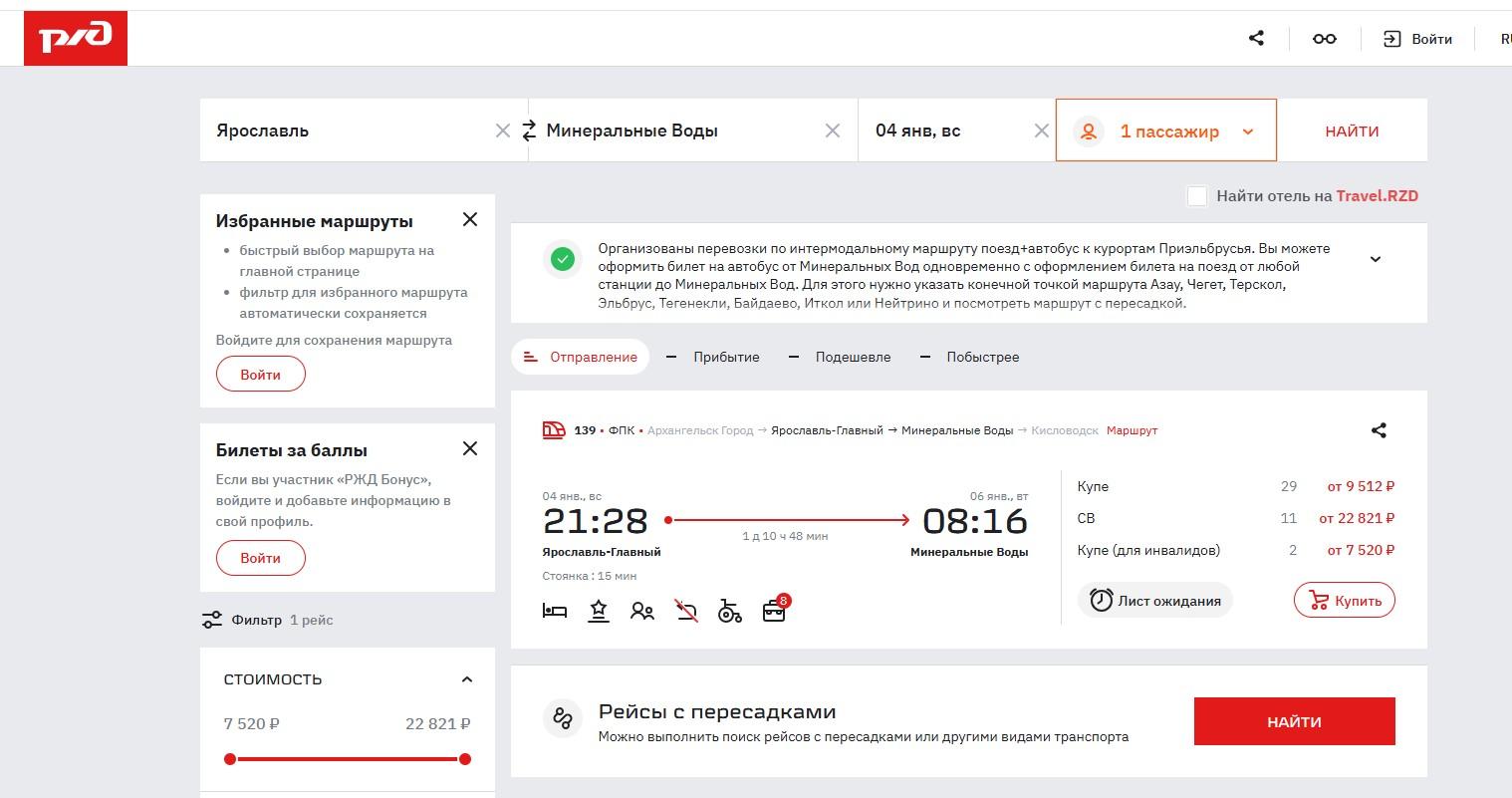Click the arrival time 08:16
1512x798 pixels.
coord(975,521)
